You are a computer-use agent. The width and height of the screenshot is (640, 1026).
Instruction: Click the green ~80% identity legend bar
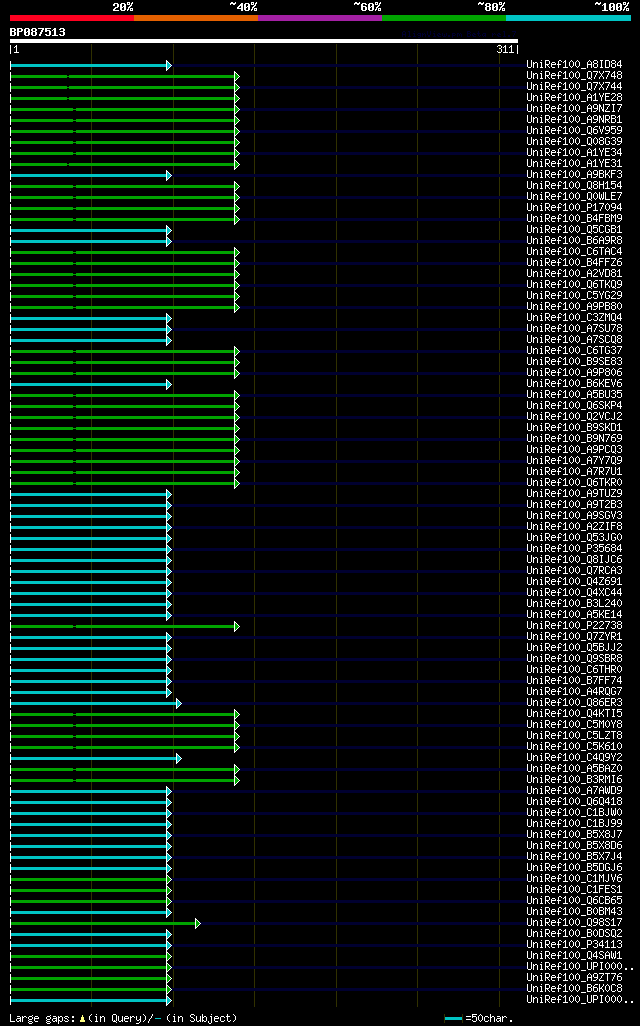444,18
